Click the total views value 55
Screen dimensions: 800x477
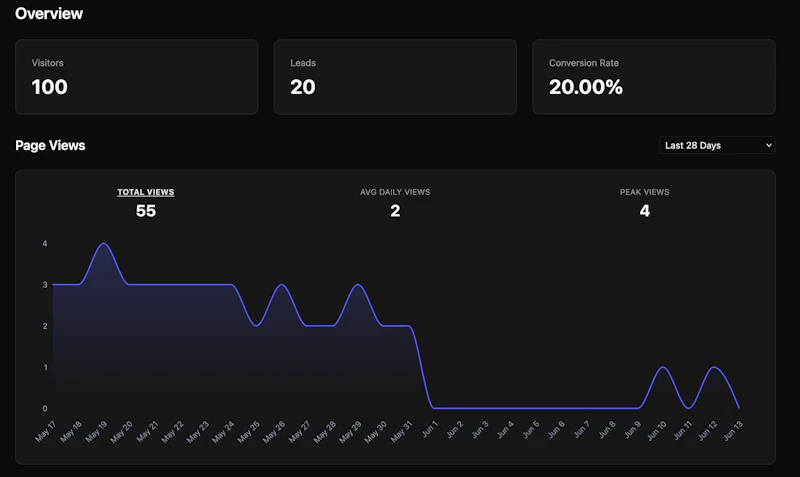[x=145, y=211]
